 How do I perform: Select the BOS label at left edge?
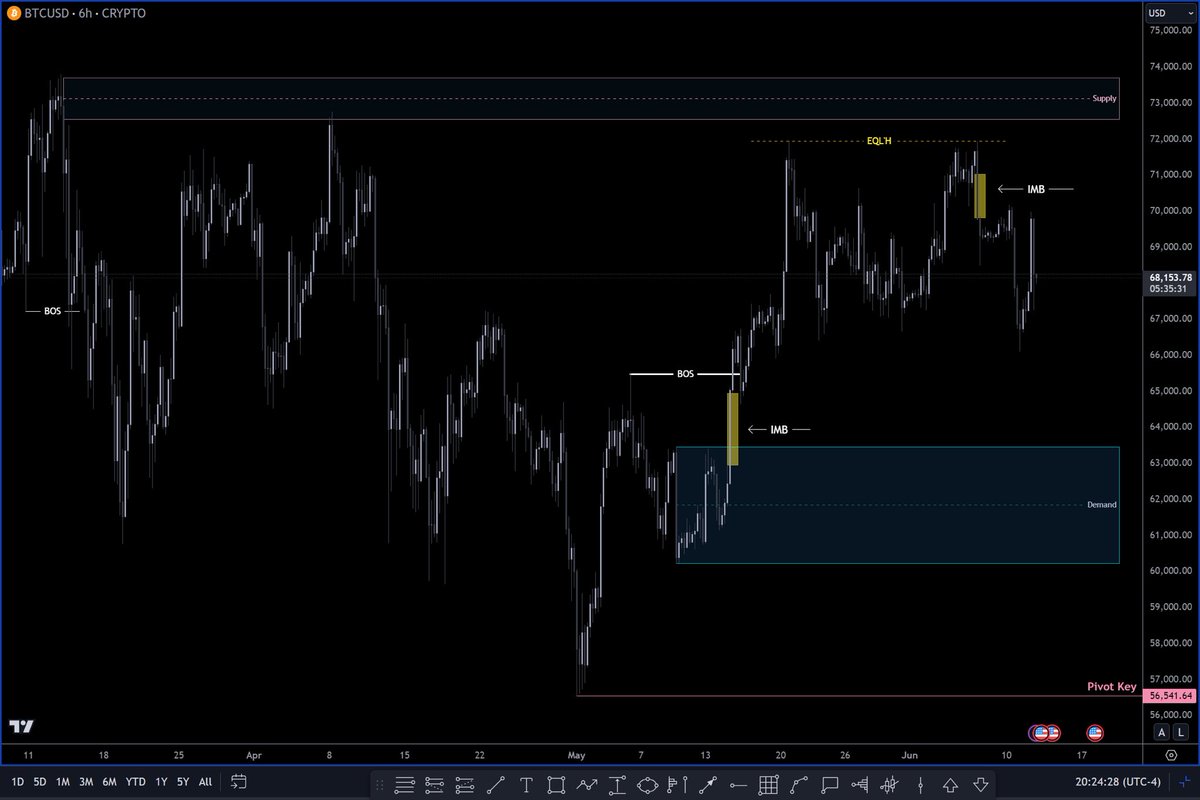[x=52, y=311]
